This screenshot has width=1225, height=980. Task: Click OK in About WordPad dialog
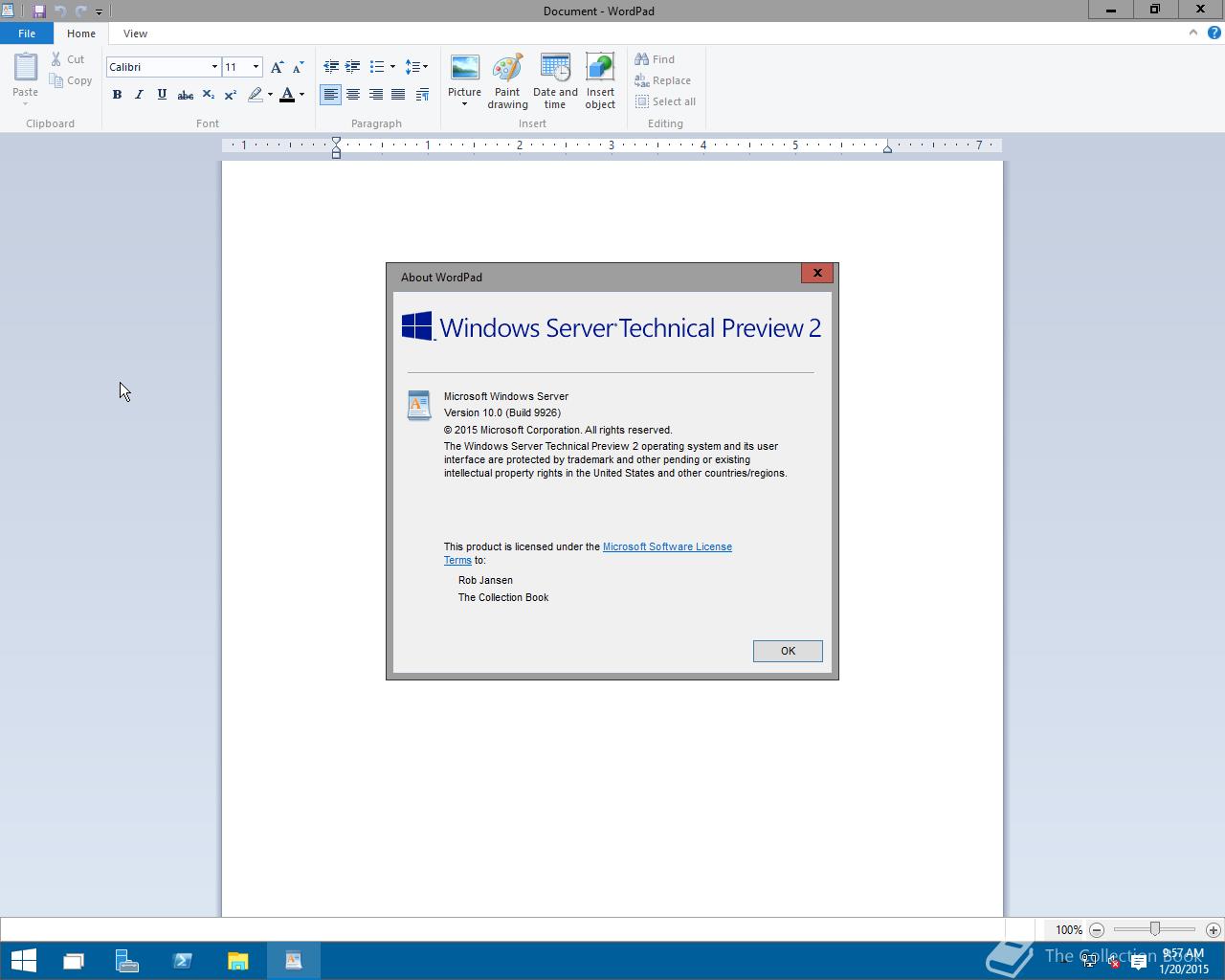click(x=788, y=651)
